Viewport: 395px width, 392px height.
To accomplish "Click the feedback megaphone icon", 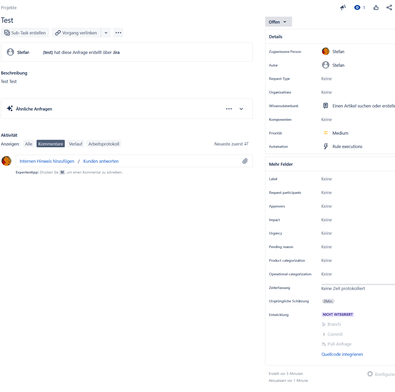I will point(343,7).
